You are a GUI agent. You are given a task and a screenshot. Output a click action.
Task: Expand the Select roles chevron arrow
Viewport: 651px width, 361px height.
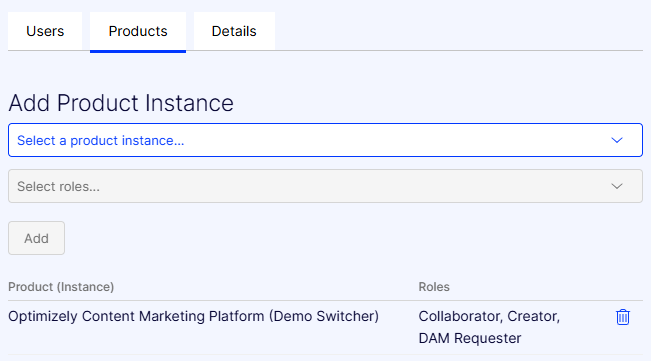pos(617,186)
